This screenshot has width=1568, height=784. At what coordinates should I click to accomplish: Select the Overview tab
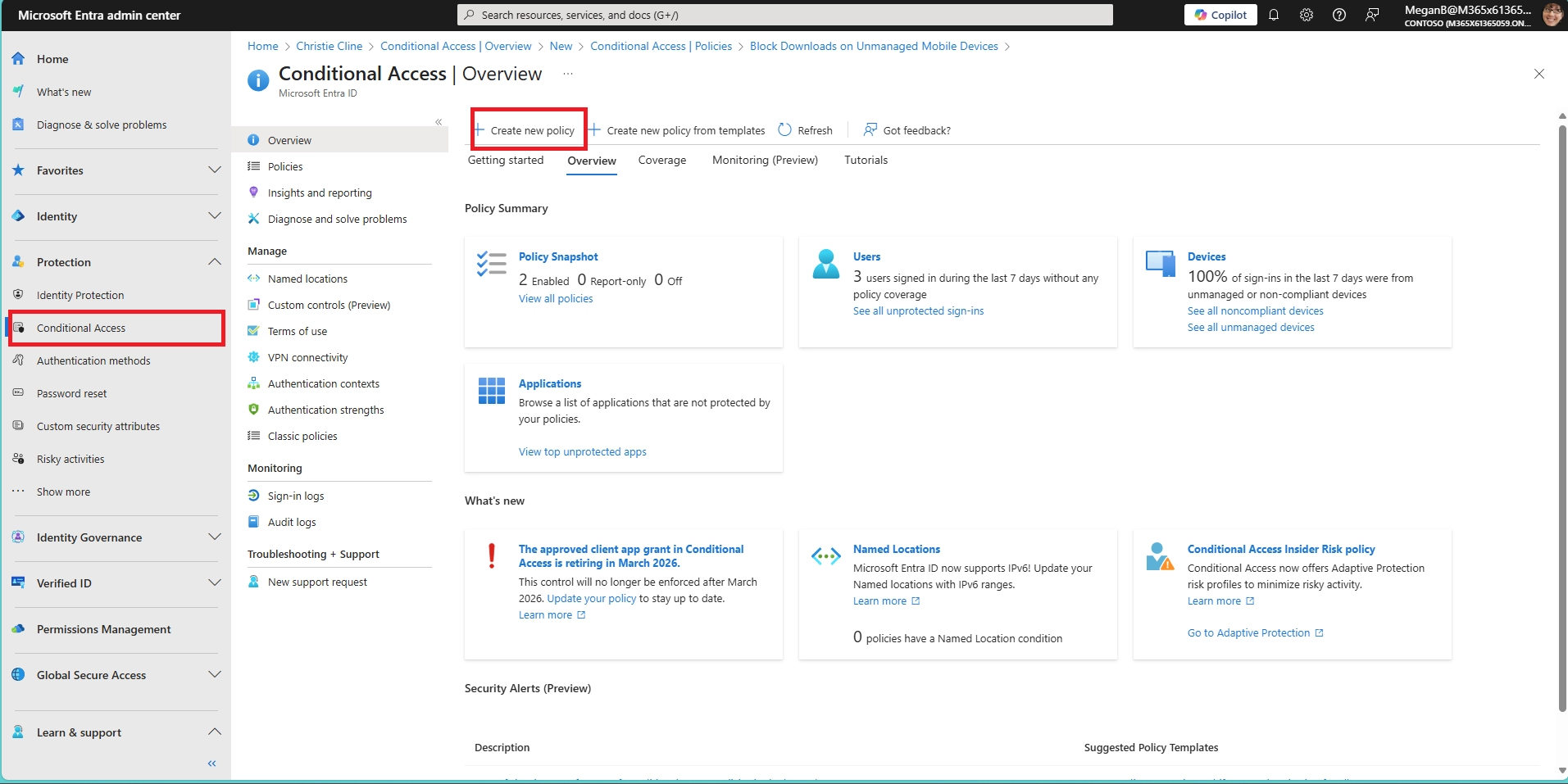[592, 161]
